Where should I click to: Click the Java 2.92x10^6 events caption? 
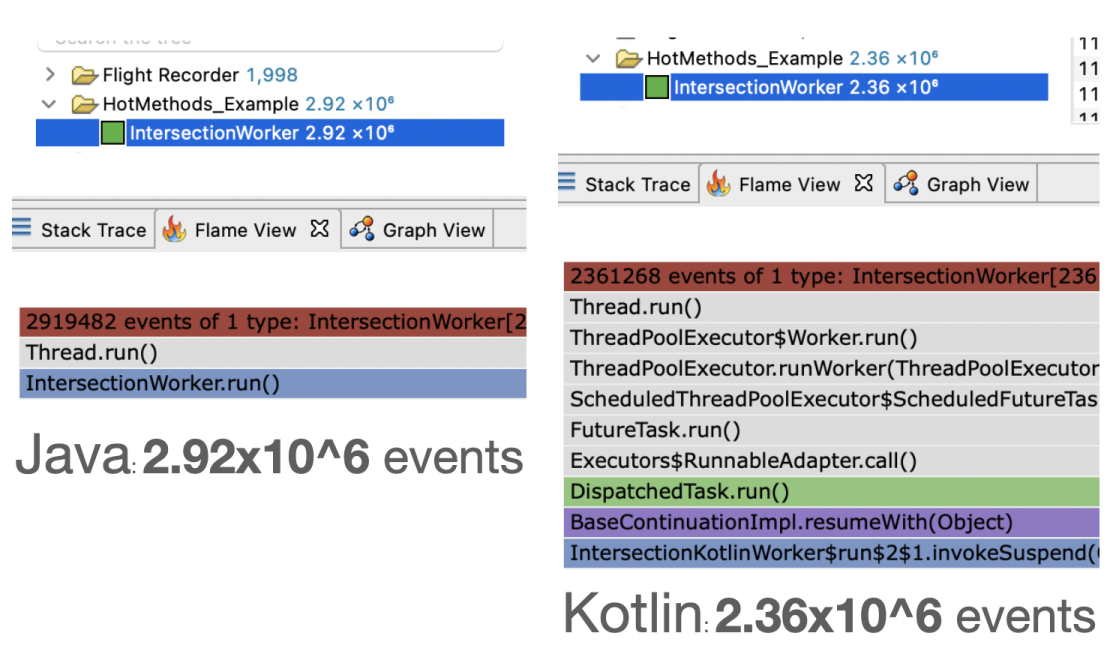coord(269,457)
